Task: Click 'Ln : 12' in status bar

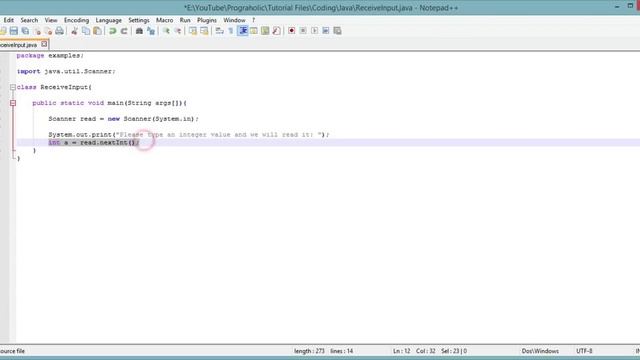Action: (x=402, y=351)
